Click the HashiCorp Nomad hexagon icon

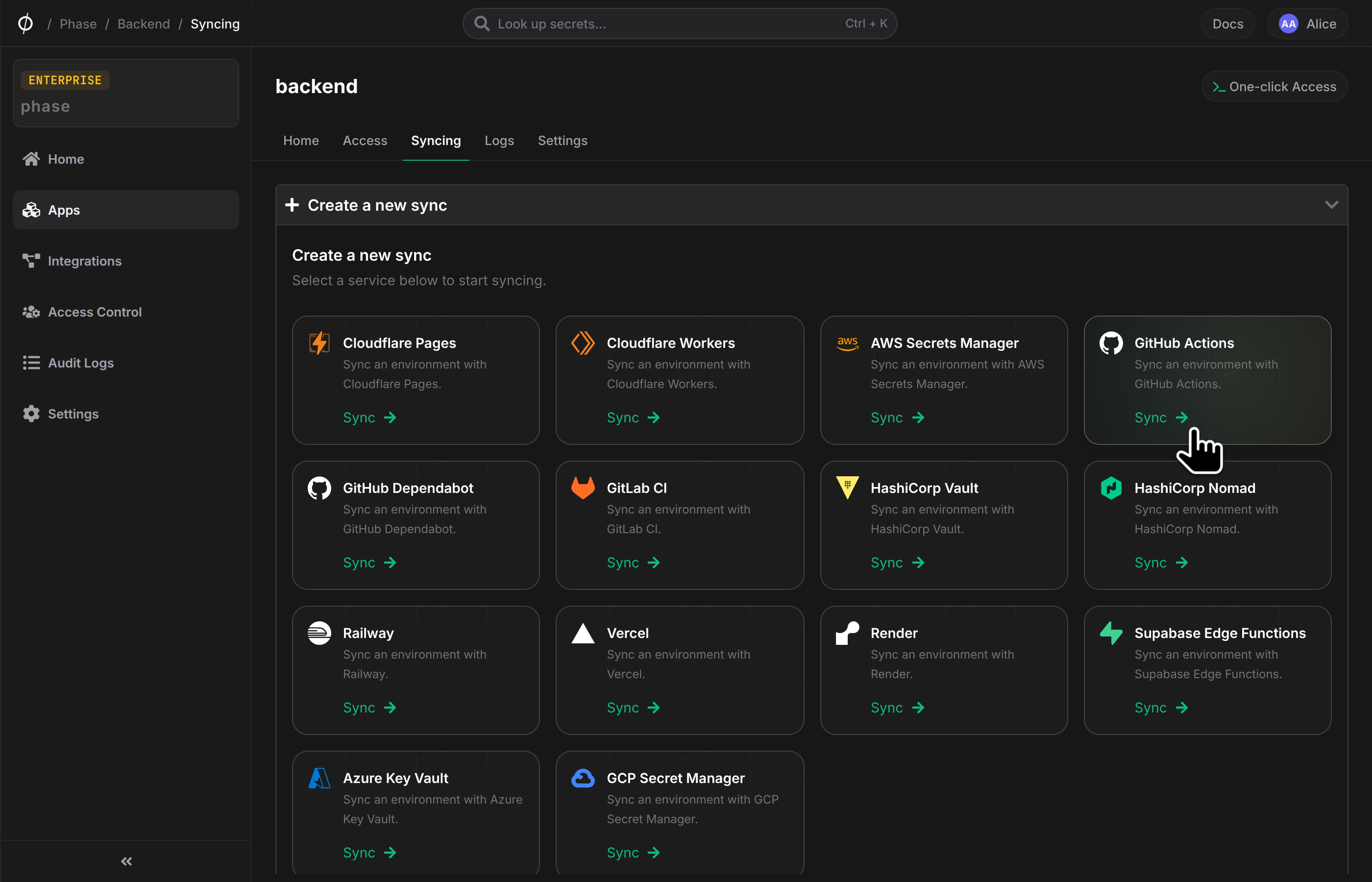click(1111, 488)
